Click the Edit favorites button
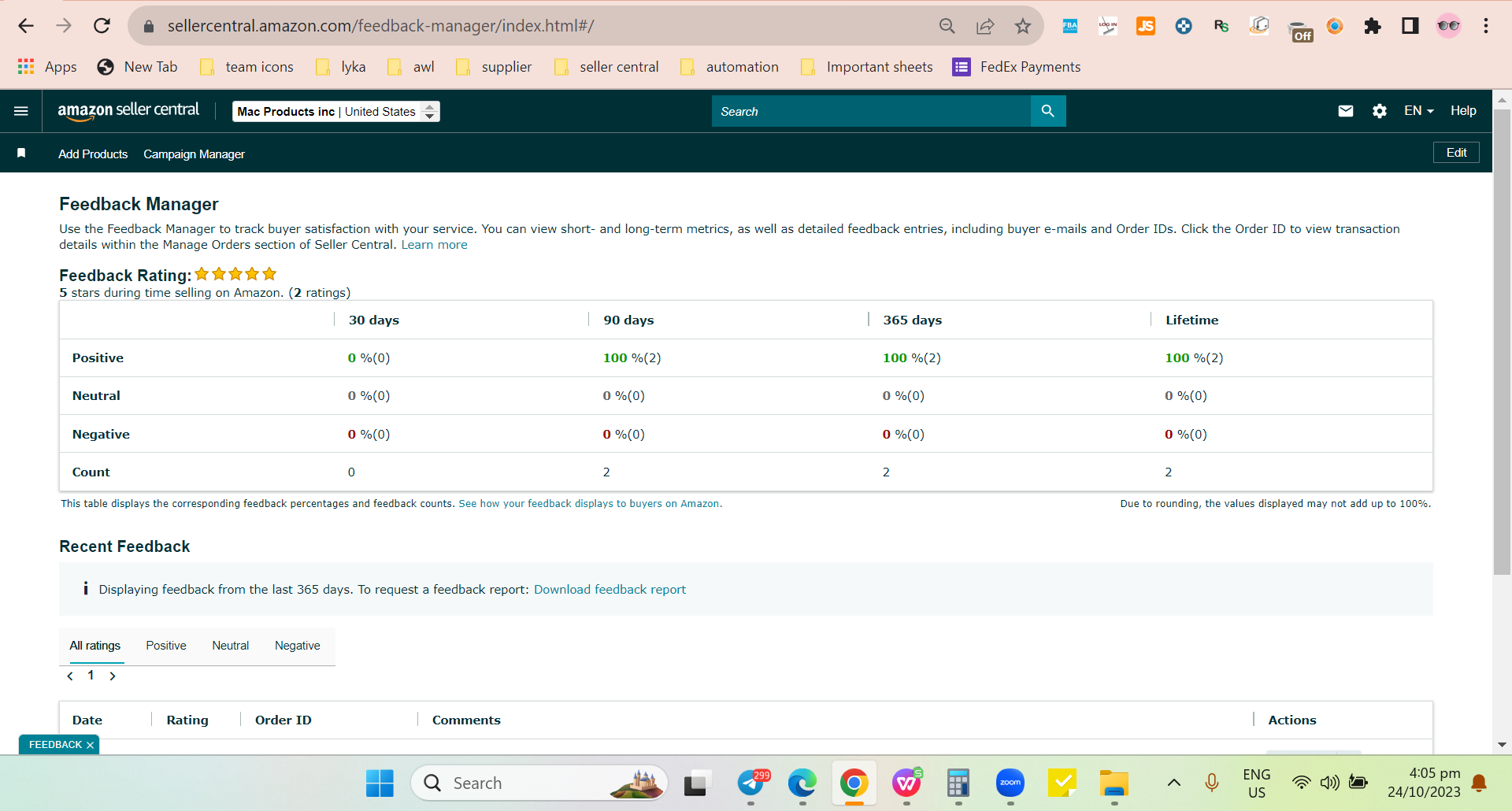The image size is (1512, 811). pos(1456,153)
